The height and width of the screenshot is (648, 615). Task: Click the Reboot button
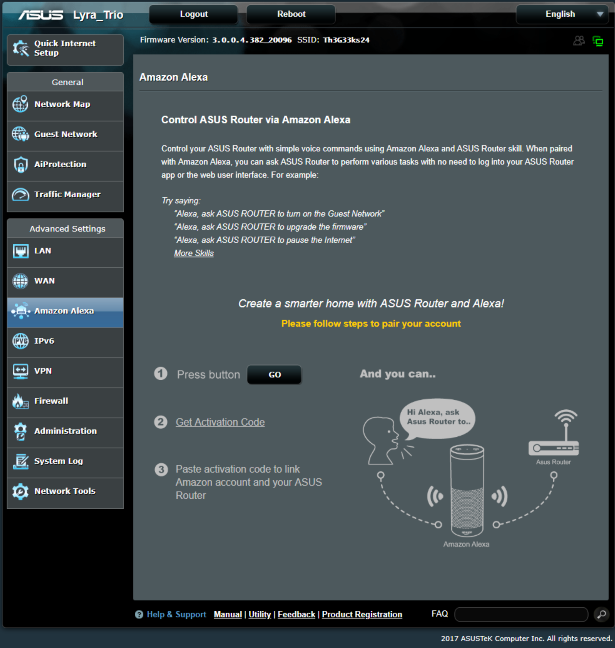[291, 14]
